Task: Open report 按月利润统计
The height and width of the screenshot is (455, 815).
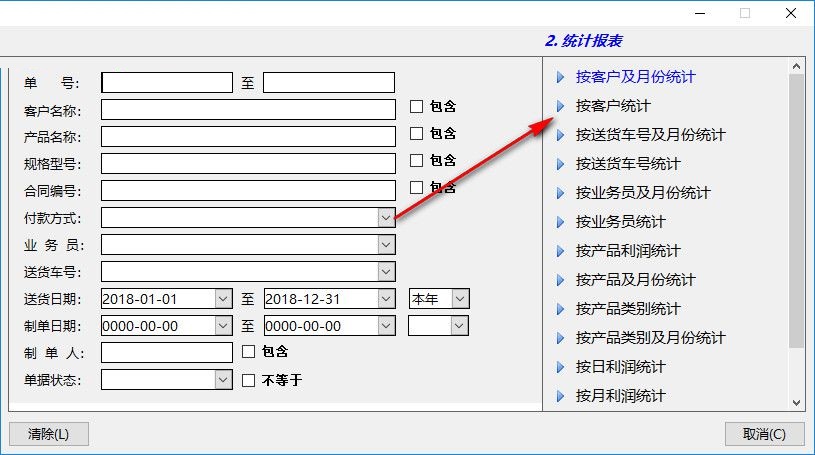Action: (x=620, y=396)
